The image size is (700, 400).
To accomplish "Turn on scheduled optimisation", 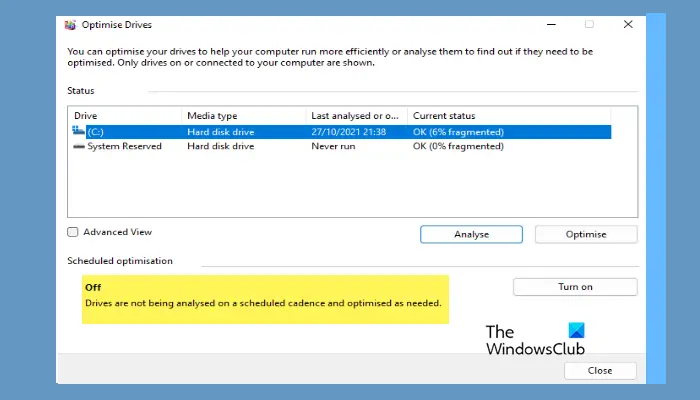I will click(x=575, y=287).
